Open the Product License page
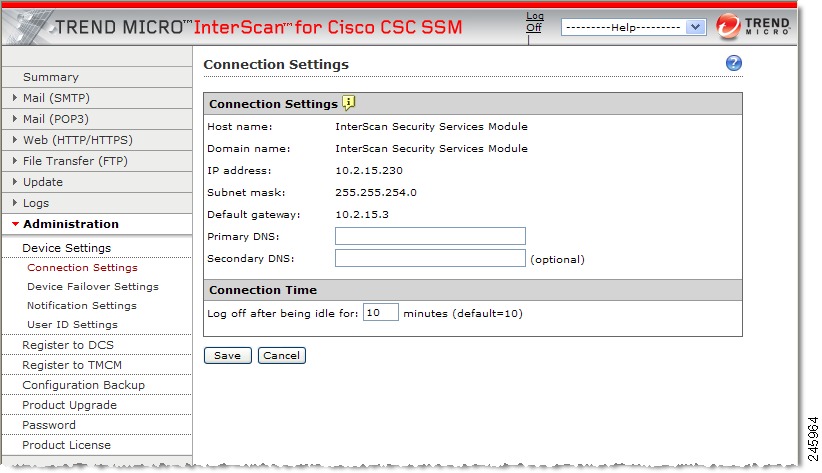 (x=67, y=445)
